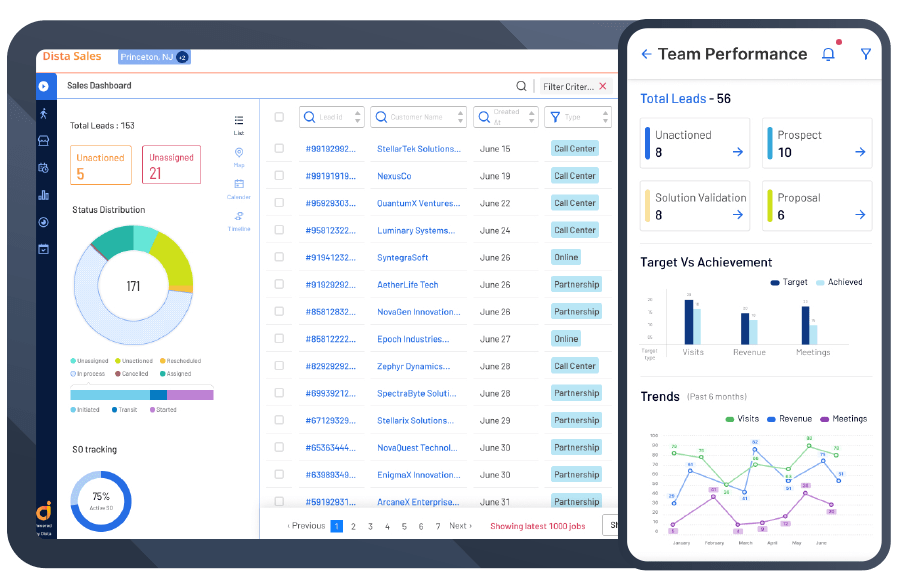Open SpectraByte Solutions customer link
The image size is (900, 585).
coord(417,394)
